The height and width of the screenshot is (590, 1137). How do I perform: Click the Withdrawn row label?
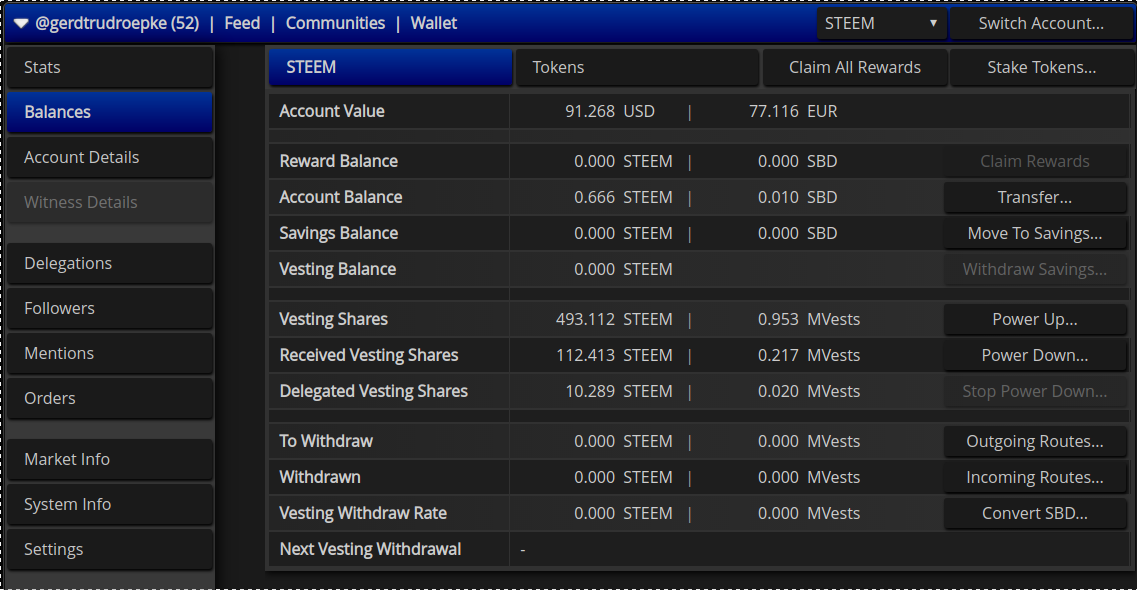(320, 477)
